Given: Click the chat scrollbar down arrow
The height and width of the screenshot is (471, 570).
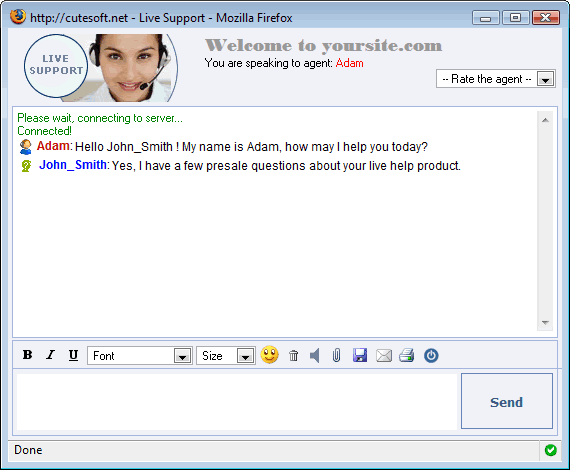Looking at the screenshot, I should coord(545,323).
